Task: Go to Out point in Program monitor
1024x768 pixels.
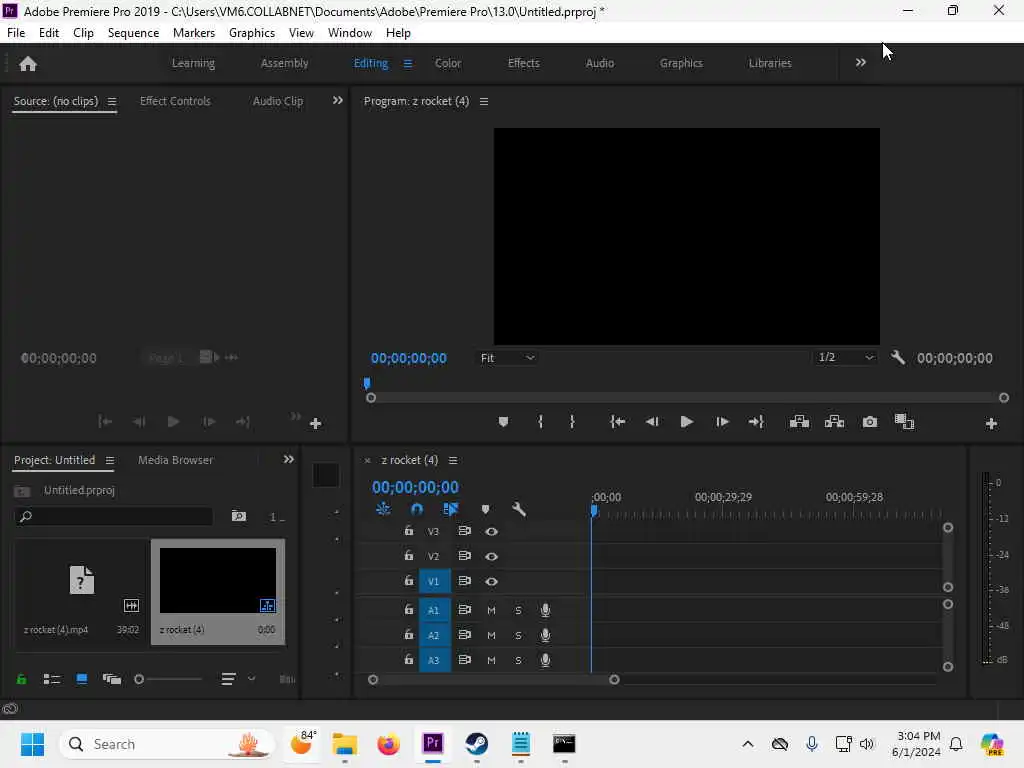Action: [756, 422]
